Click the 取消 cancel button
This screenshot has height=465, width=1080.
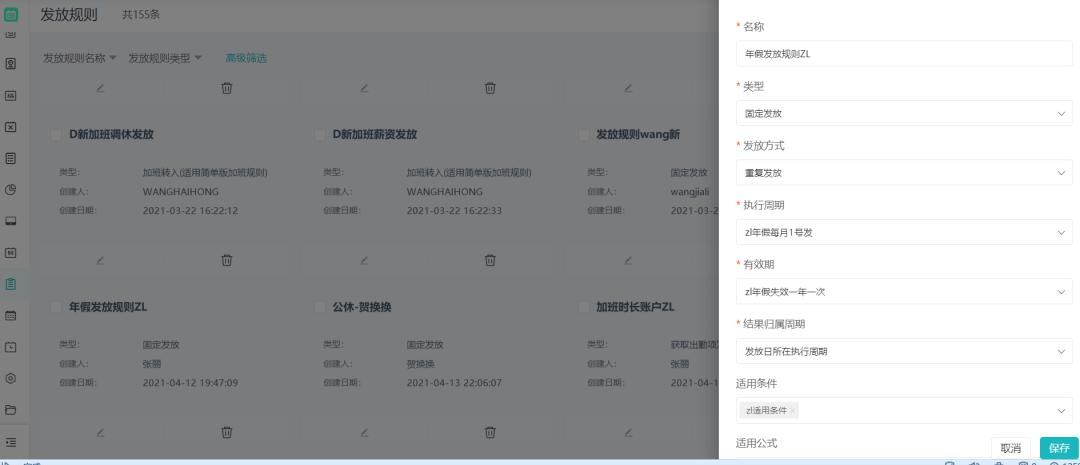click(1010, 448)
